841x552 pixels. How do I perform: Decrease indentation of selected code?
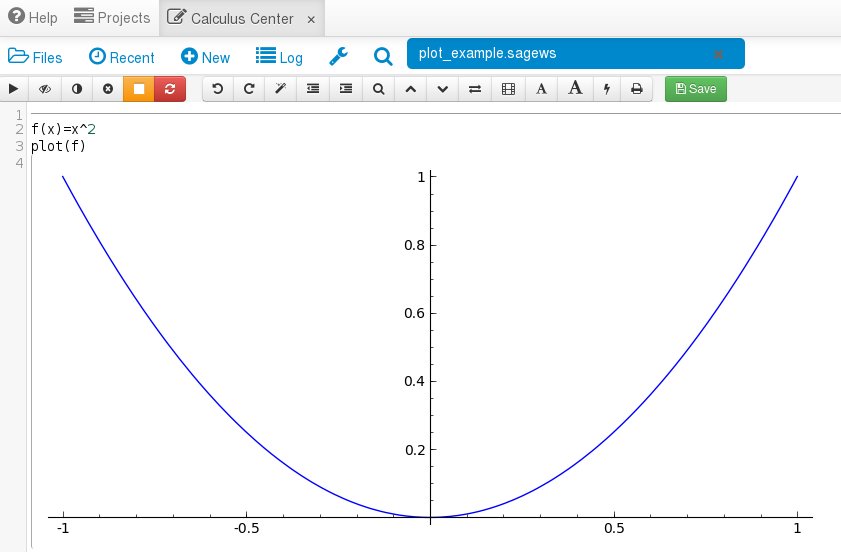click(313, 89)
